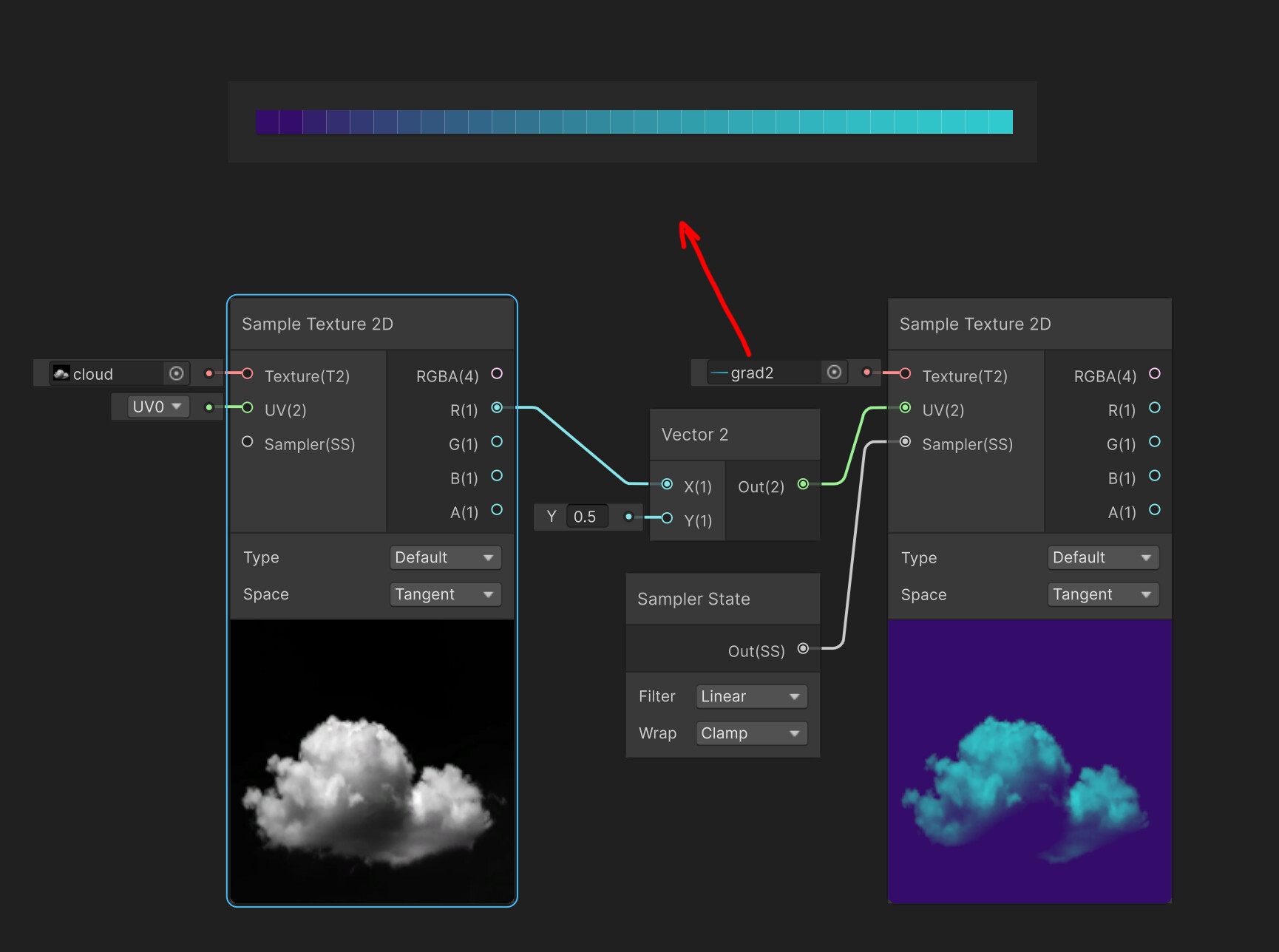Toggle the exposed dot beside the cloud property

tap(209, 373)
